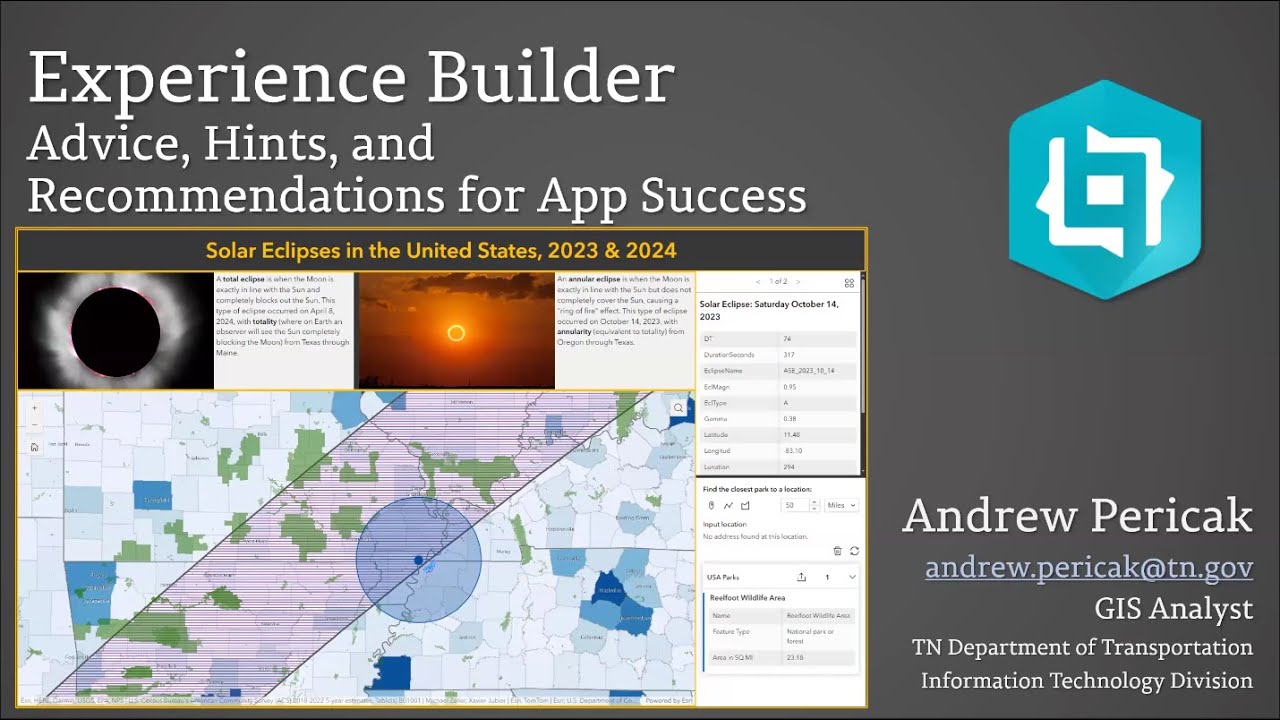Click the buffer distance field showing 50
Image resolution: width=1280 pixels, height=720 pixels.
[x=796, y=506]
